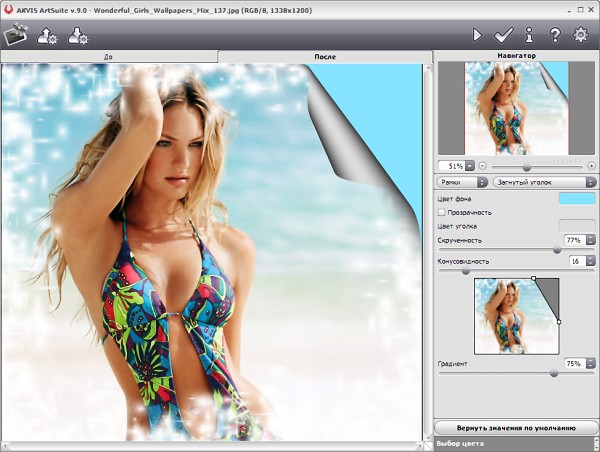The width and height of the screenshot is (600, 452).
Task: Click the Скрученность slider track
Action: click(x=500, y=249)
